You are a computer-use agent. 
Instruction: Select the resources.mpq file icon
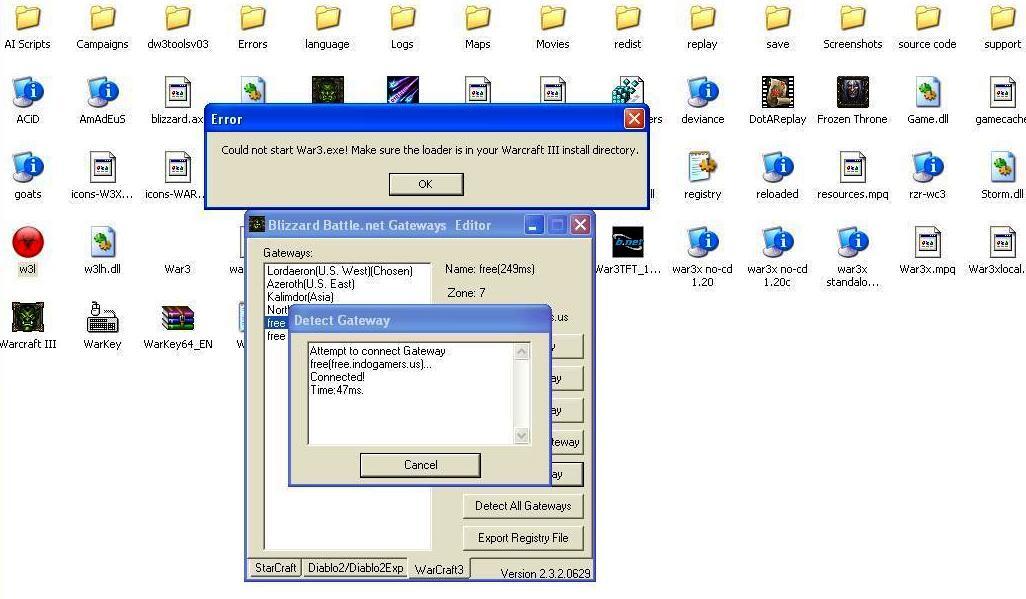point(853,167)
